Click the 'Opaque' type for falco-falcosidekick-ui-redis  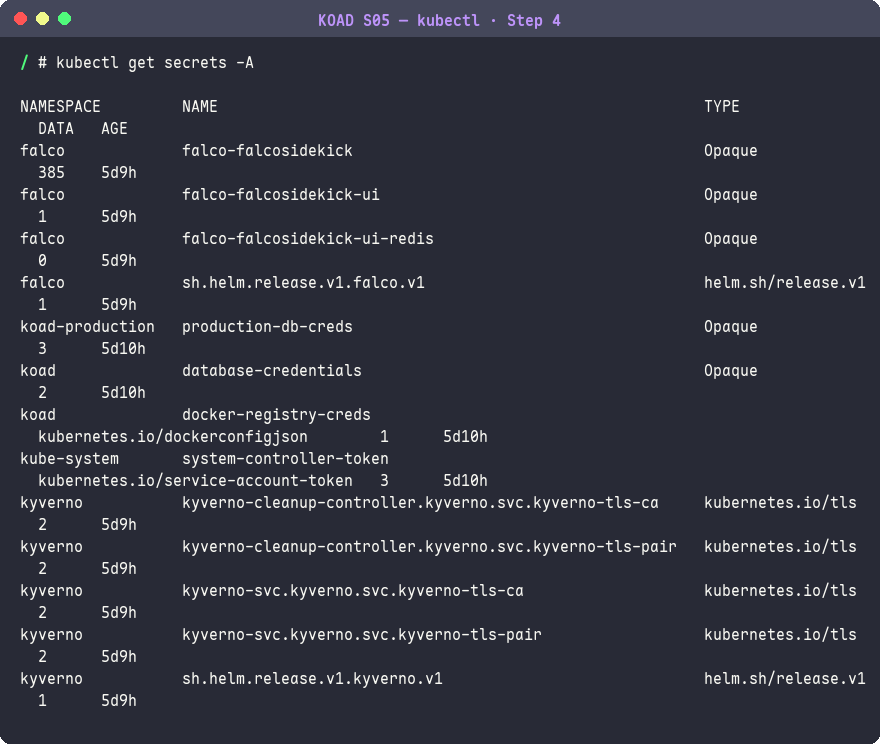(x=731, y=238)
